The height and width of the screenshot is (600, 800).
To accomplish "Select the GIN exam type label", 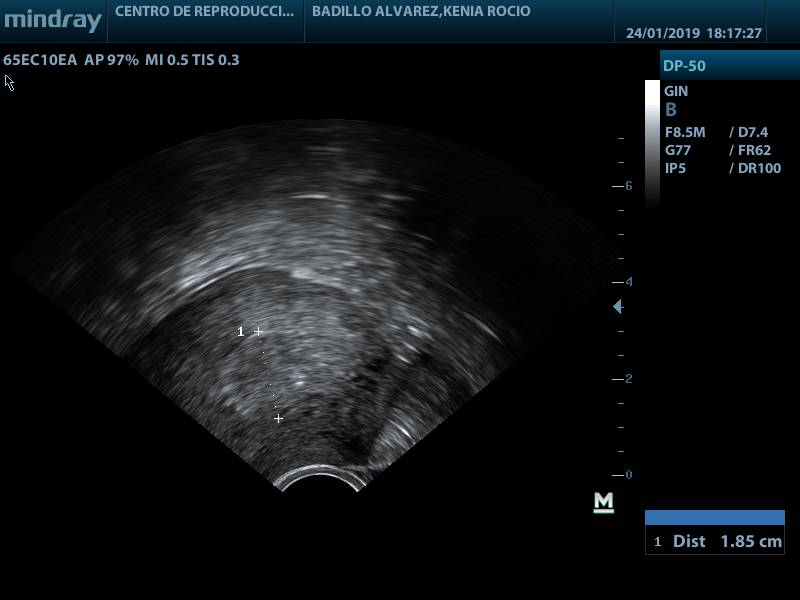I will pos(676,91).
